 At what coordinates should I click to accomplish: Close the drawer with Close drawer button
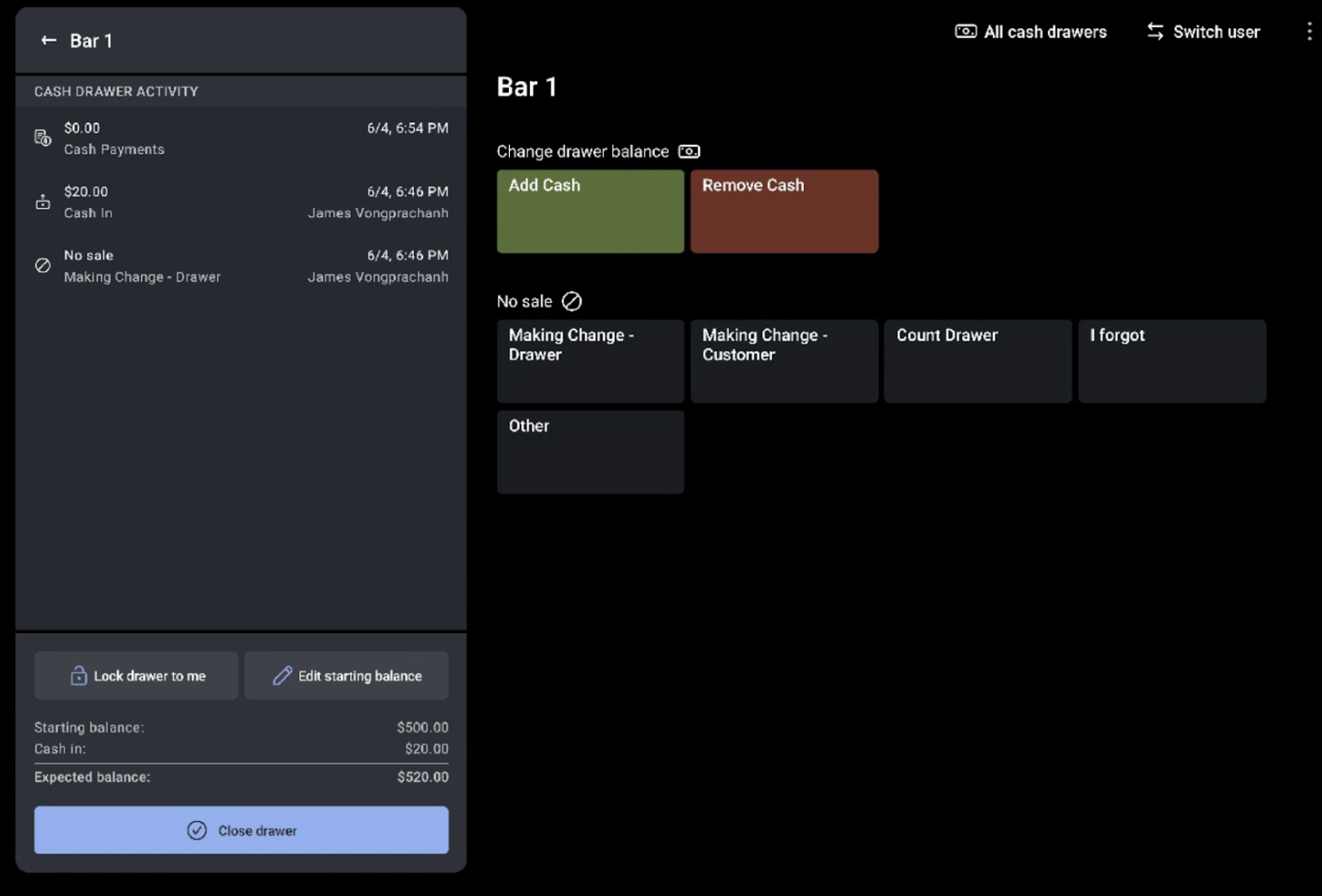pos(241,830)
